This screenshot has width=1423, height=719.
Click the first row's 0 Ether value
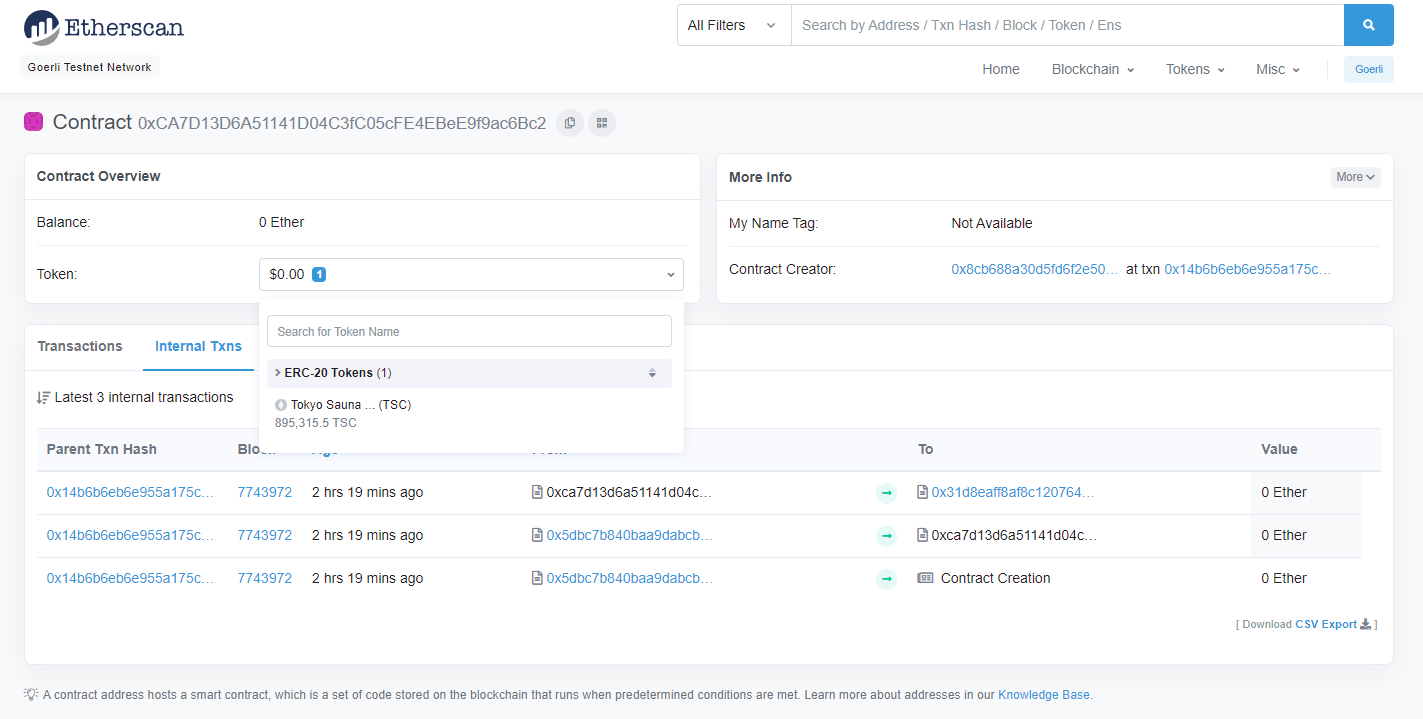(1284, 492)
